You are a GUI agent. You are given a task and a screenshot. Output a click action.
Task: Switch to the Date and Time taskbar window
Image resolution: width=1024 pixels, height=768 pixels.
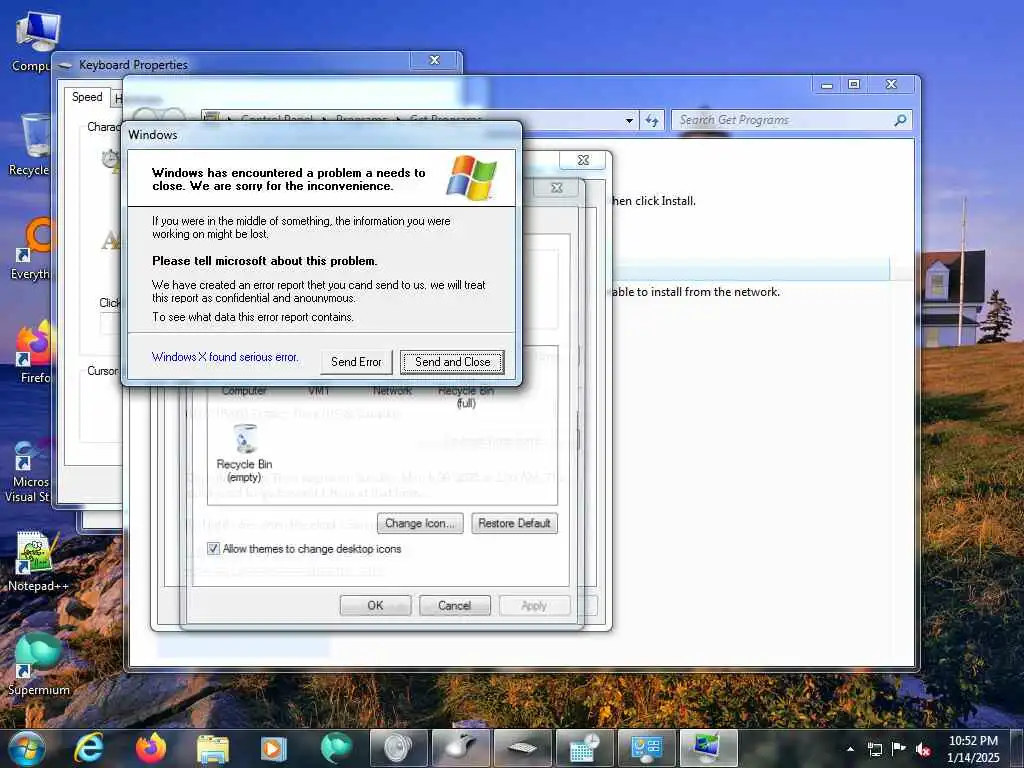584,748
